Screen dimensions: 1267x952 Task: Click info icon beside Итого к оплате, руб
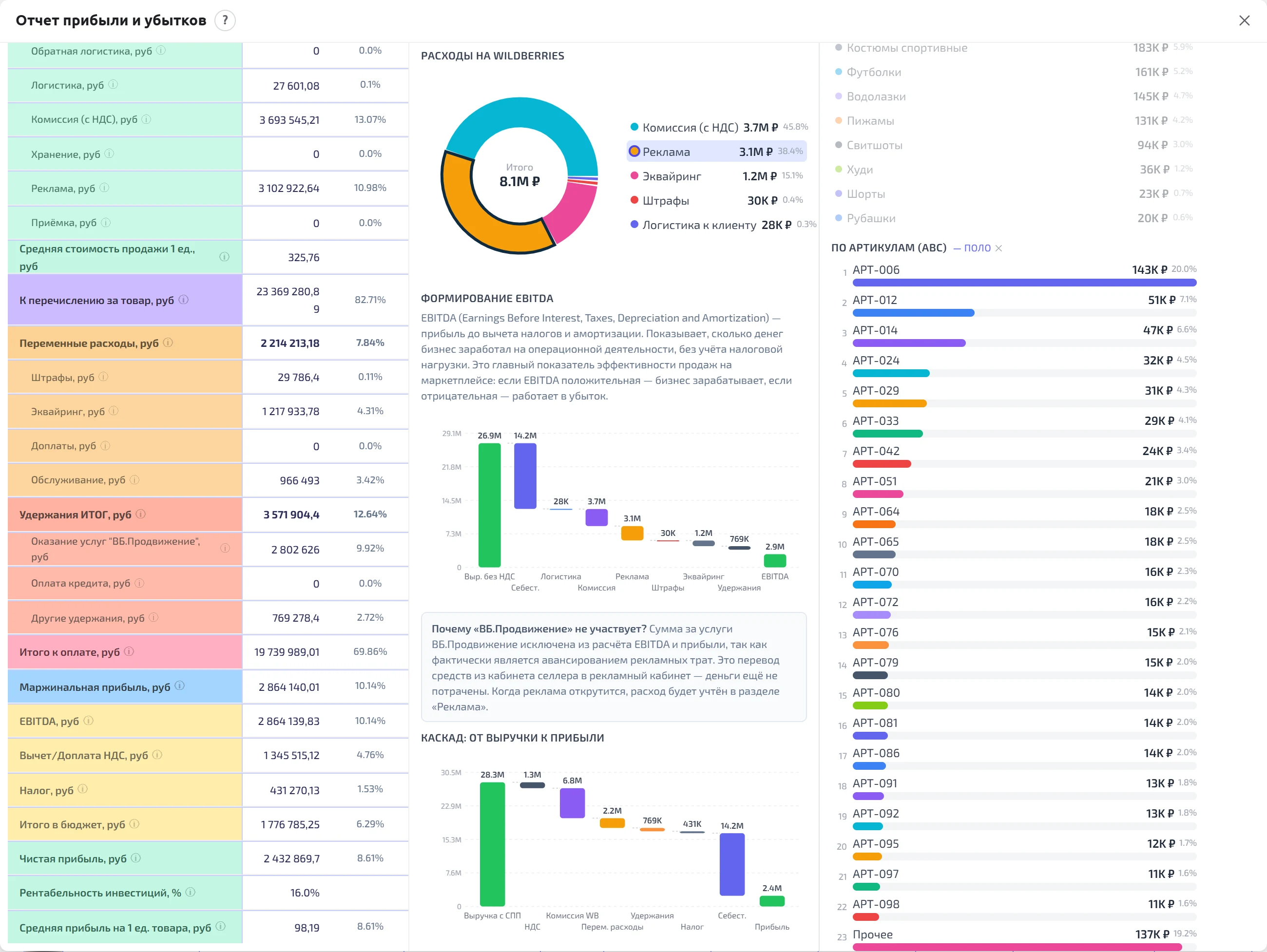click(x=129, y=651)
